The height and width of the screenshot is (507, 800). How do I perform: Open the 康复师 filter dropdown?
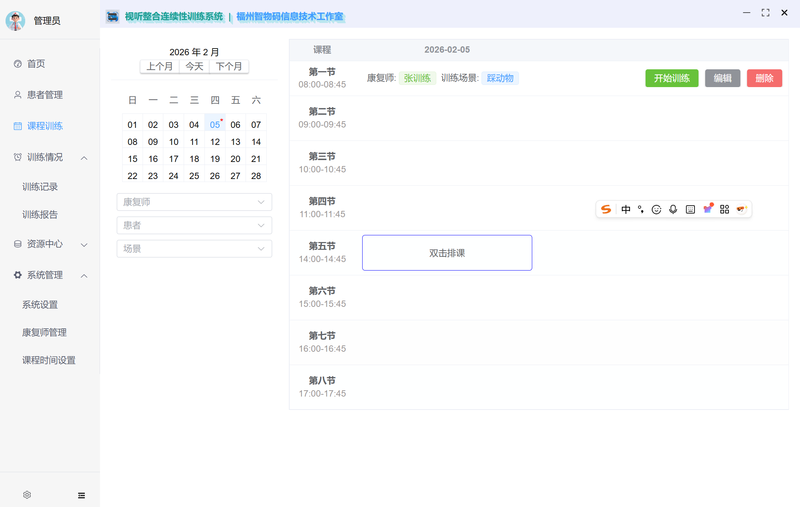point(194,202)
